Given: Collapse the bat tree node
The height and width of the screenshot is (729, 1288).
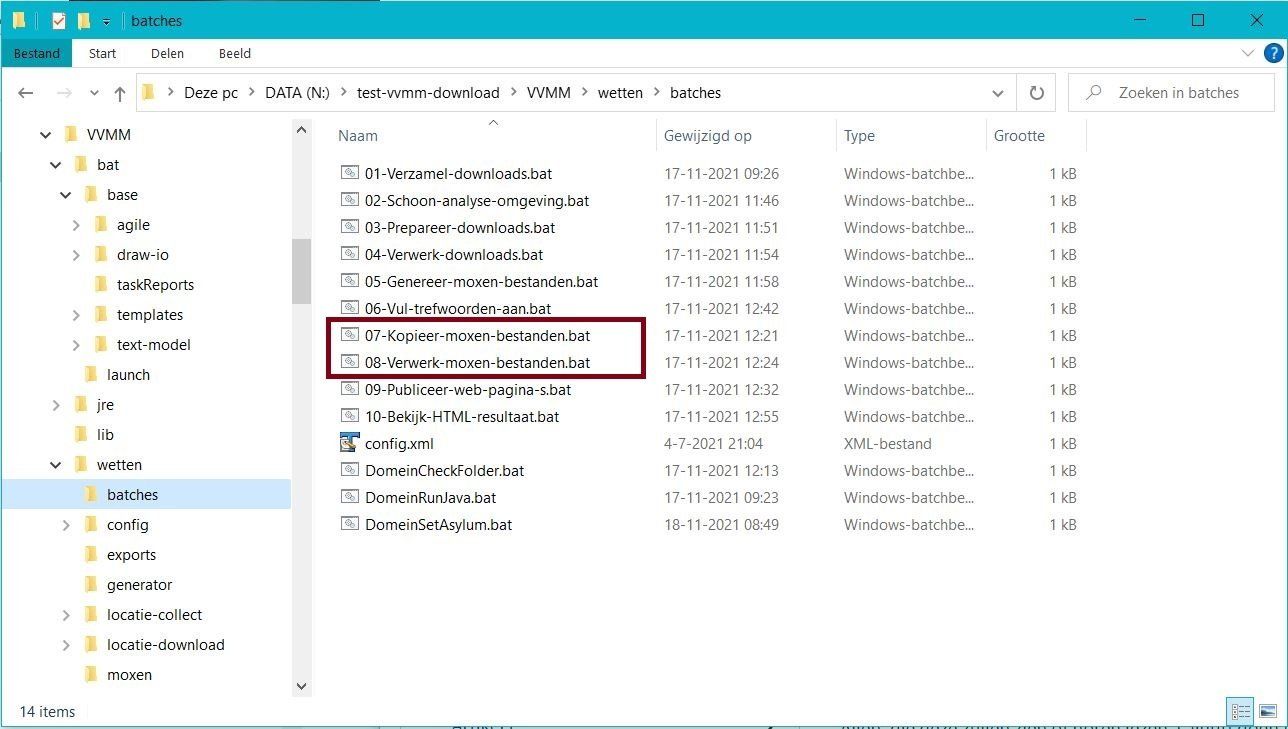Looking at the screenshot, I should point(55,165).
